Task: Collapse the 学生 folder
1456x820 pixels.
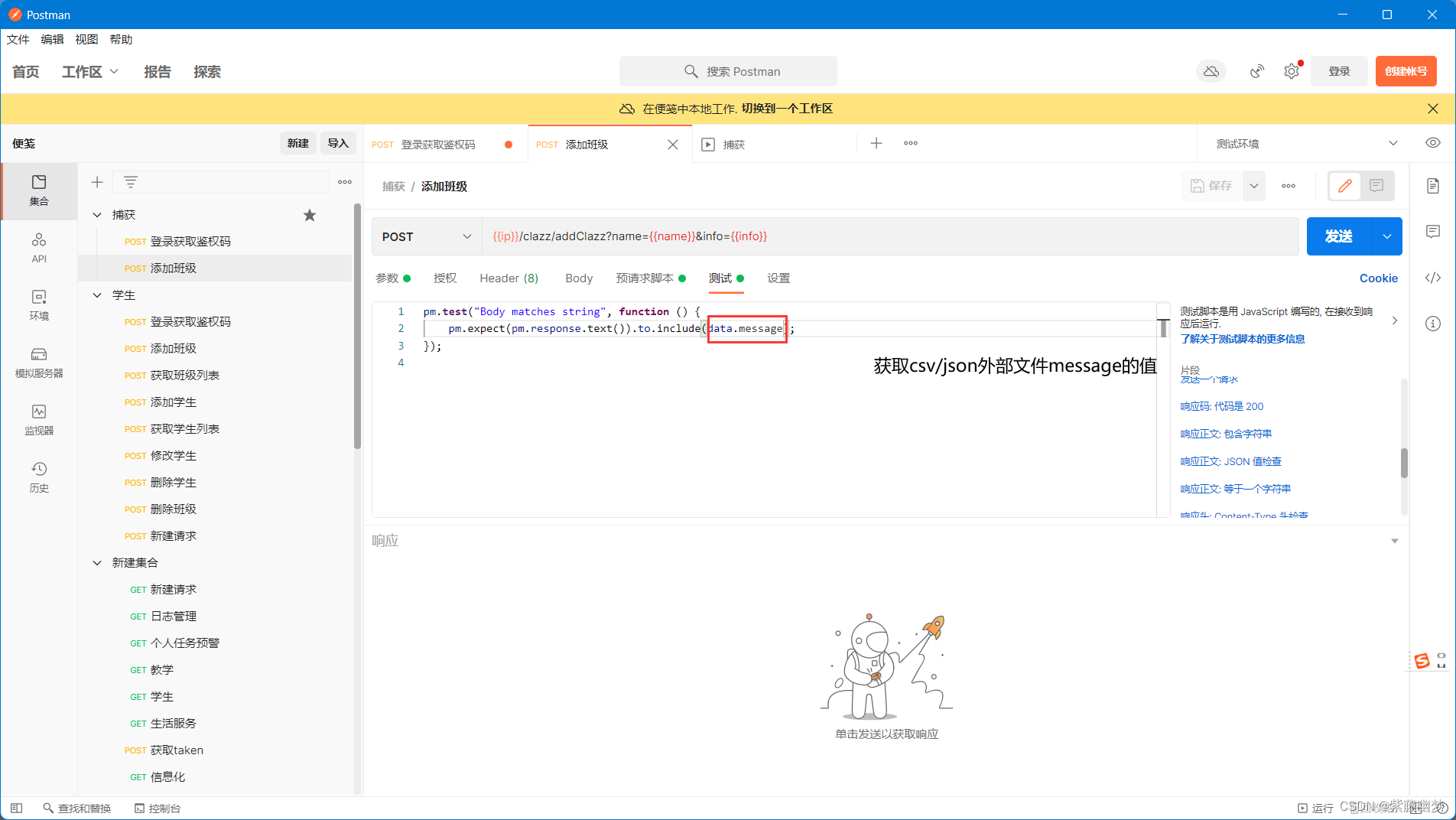Action: coord(97,294)
